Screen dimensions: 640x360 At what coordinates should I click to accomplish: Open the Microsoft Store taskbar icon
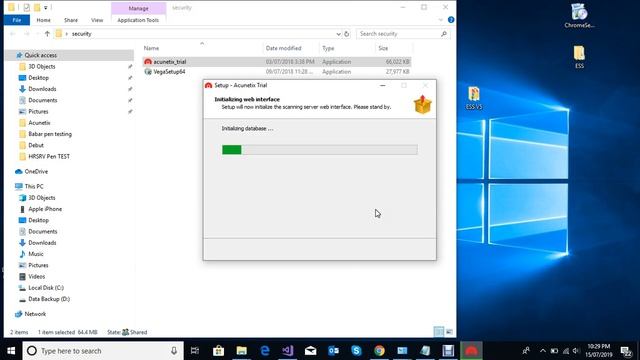pos(218,351)
